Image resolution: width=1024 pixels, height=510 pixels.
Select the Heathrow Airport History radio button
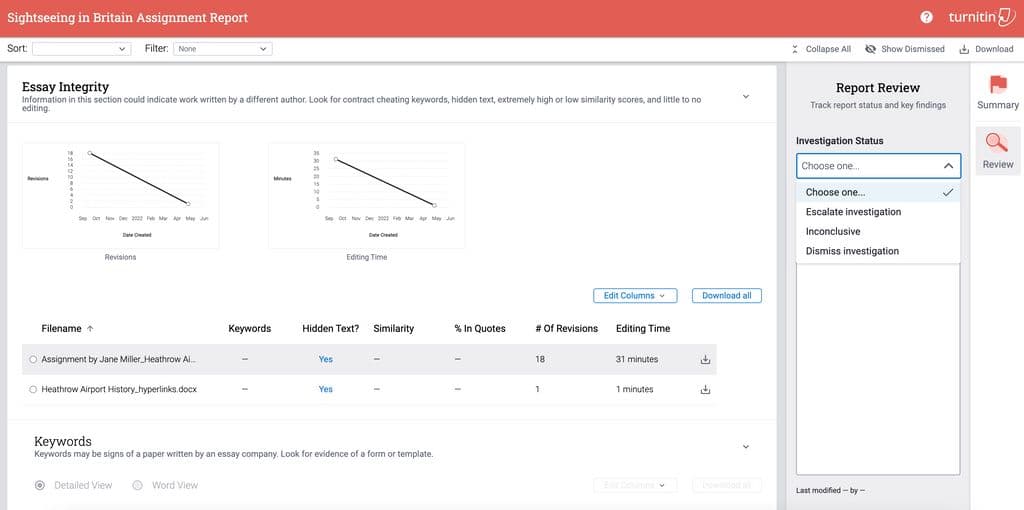point(33,390)
